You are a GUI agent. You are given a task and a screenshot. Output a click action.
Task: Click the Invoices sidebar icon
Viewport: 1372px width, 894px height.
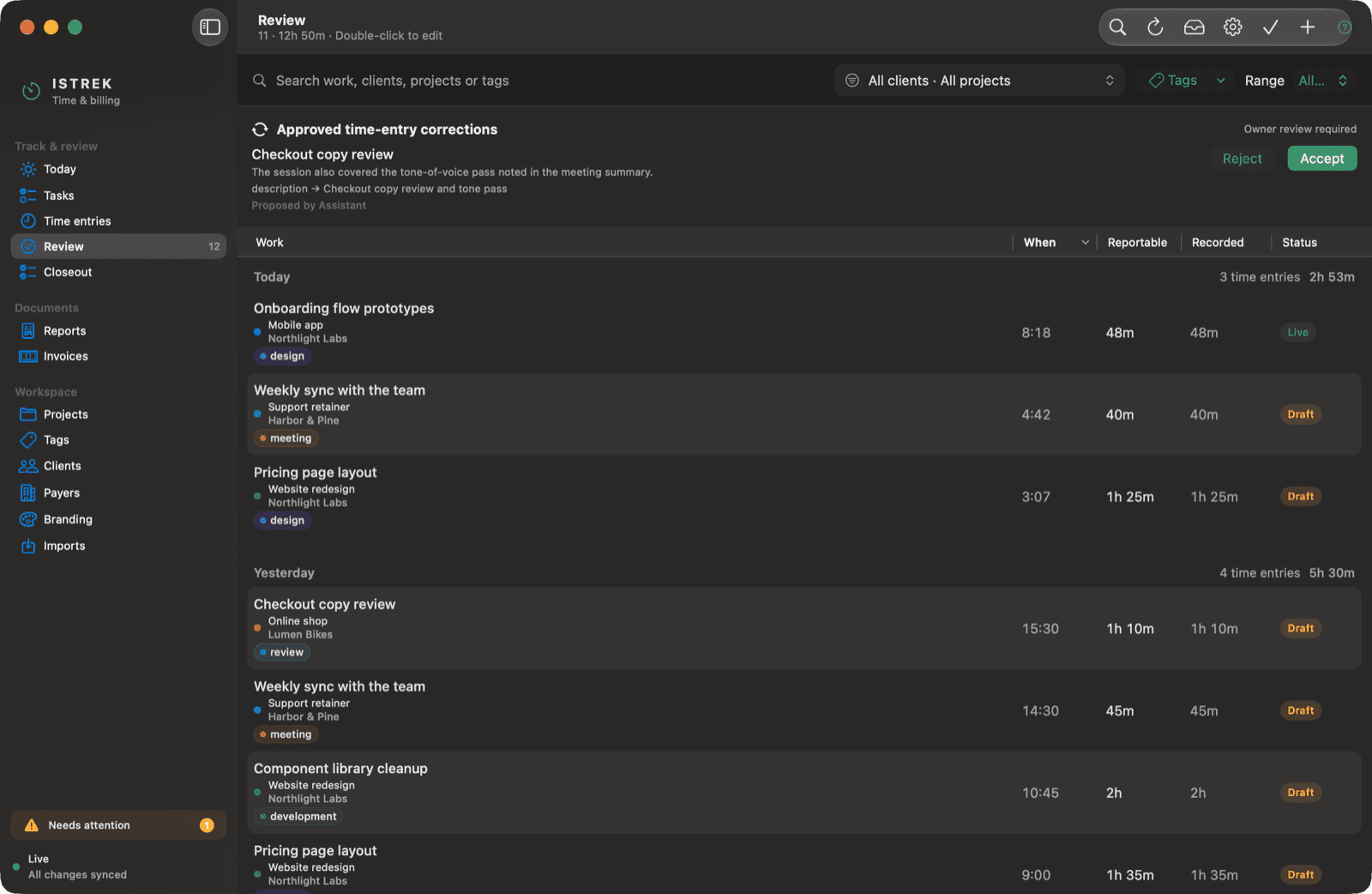[28, 356]
